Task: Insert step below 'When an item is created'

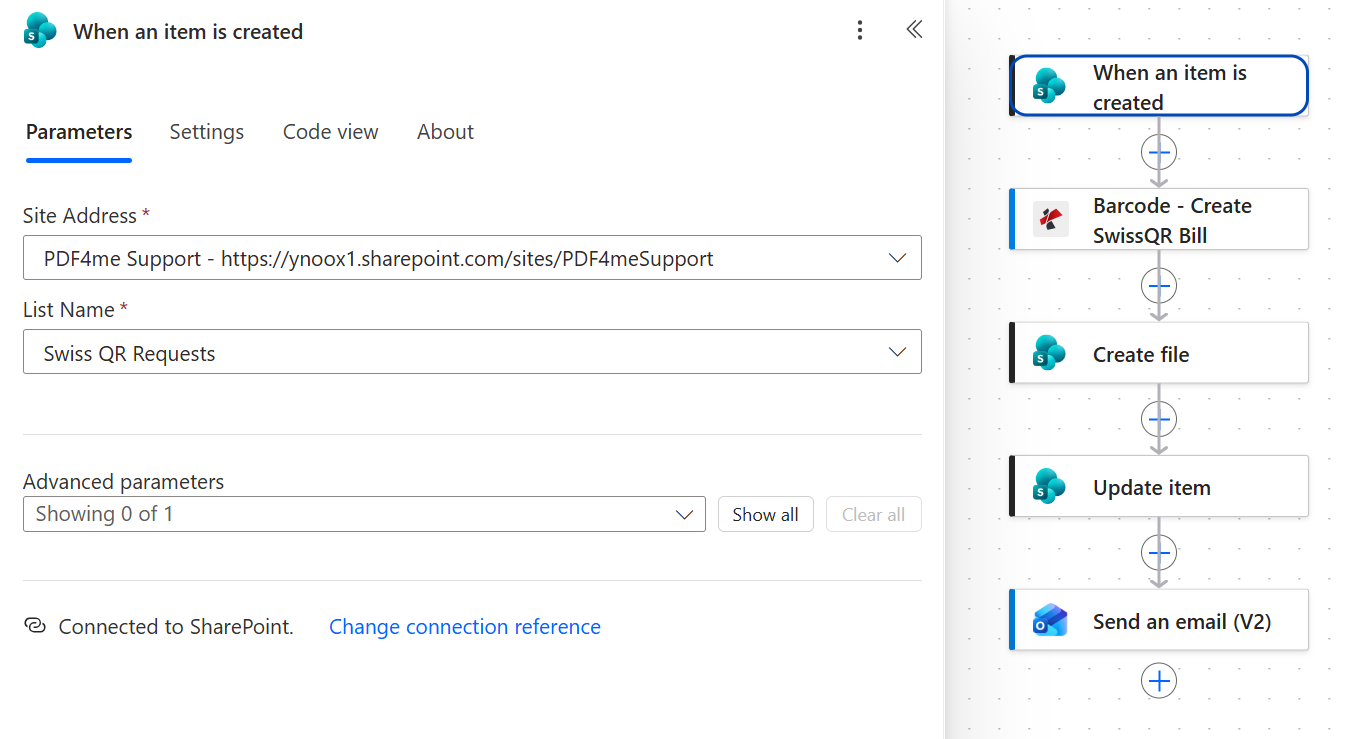Action: (1159, 153)
